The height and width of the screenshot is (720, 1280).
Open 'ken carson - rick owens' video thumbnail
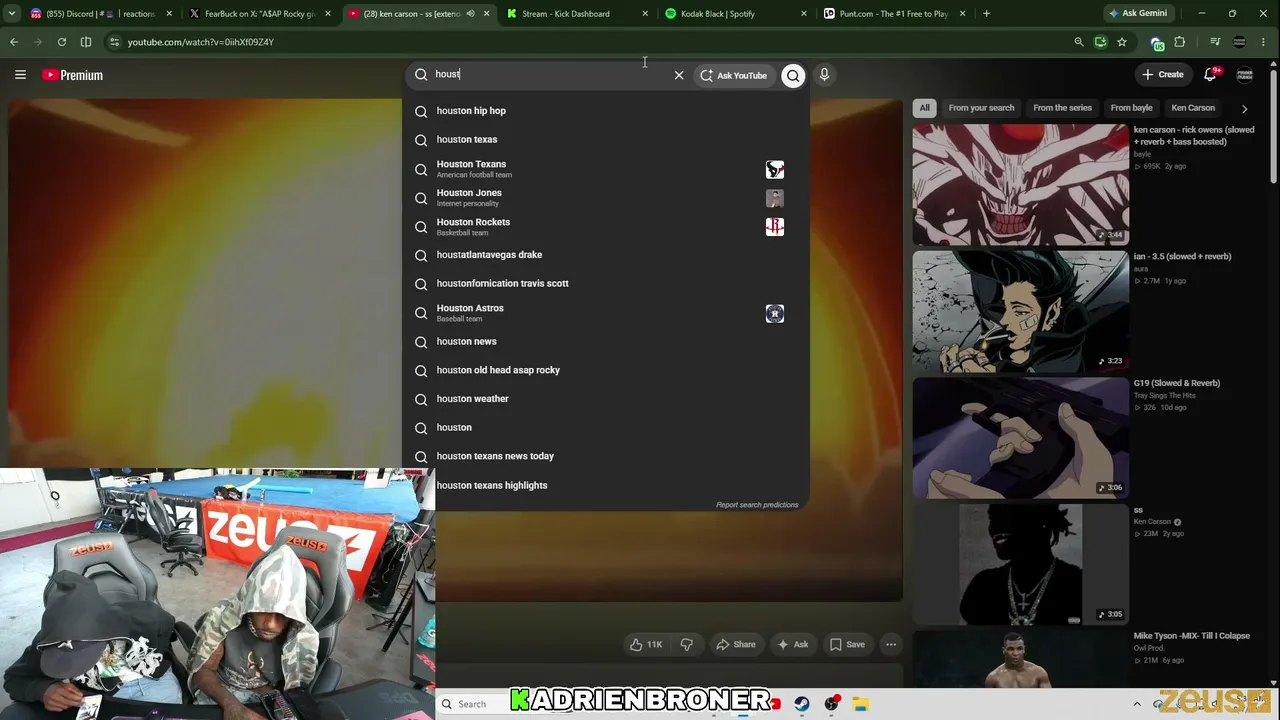pos(1020,184)
